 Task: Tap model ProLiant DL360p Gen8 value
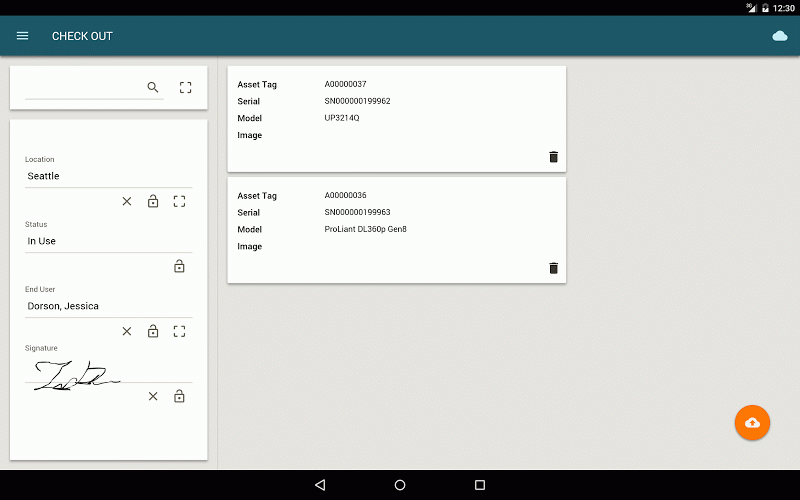(x=365, y=229)
